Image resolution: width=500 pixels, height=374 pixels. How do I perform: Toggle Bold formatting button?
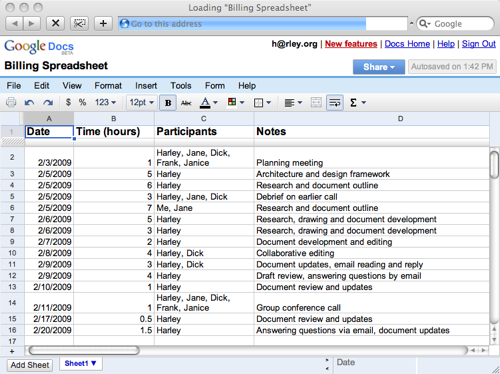(168, 103)
